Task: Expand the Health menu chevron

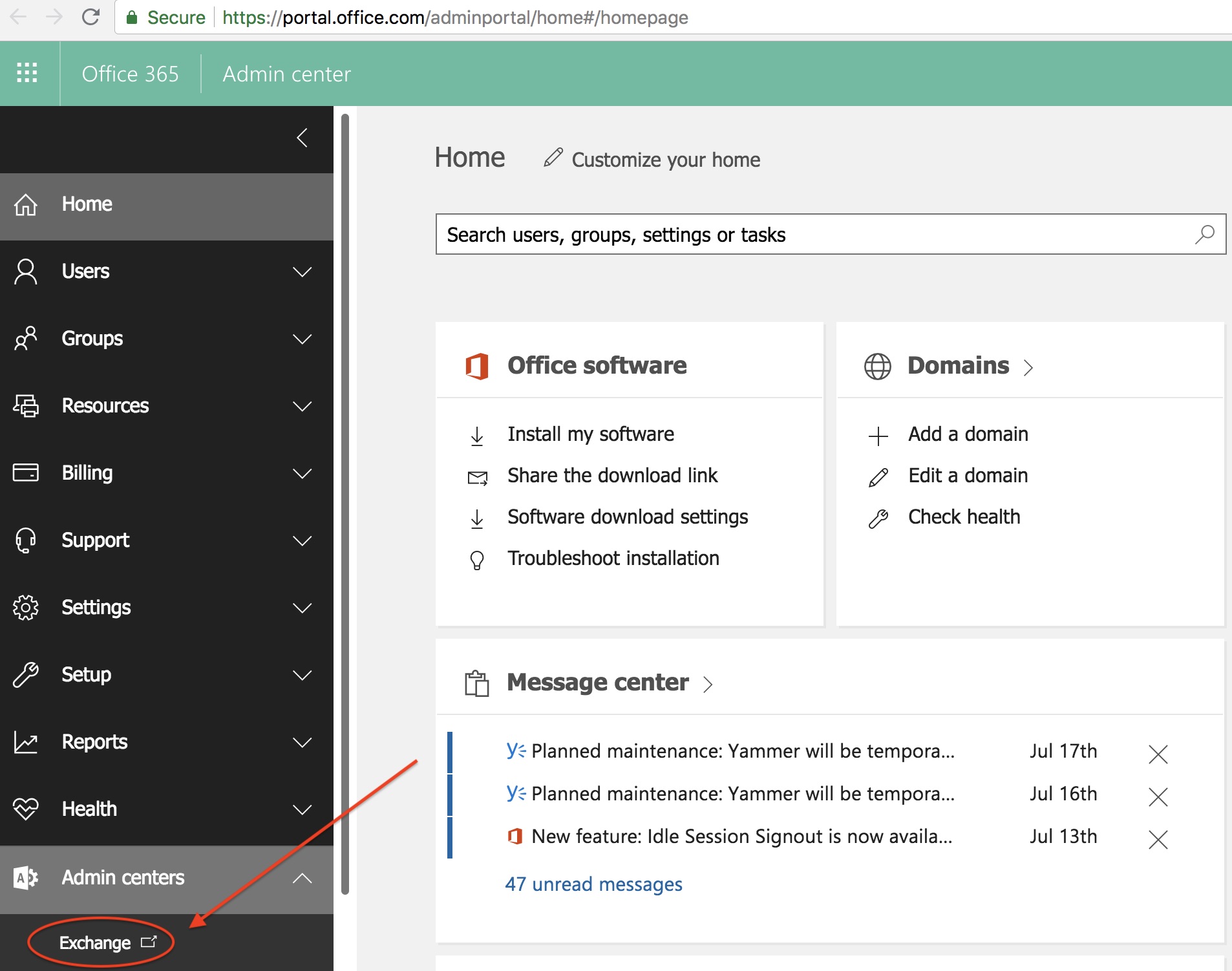Action: (302, 809)
